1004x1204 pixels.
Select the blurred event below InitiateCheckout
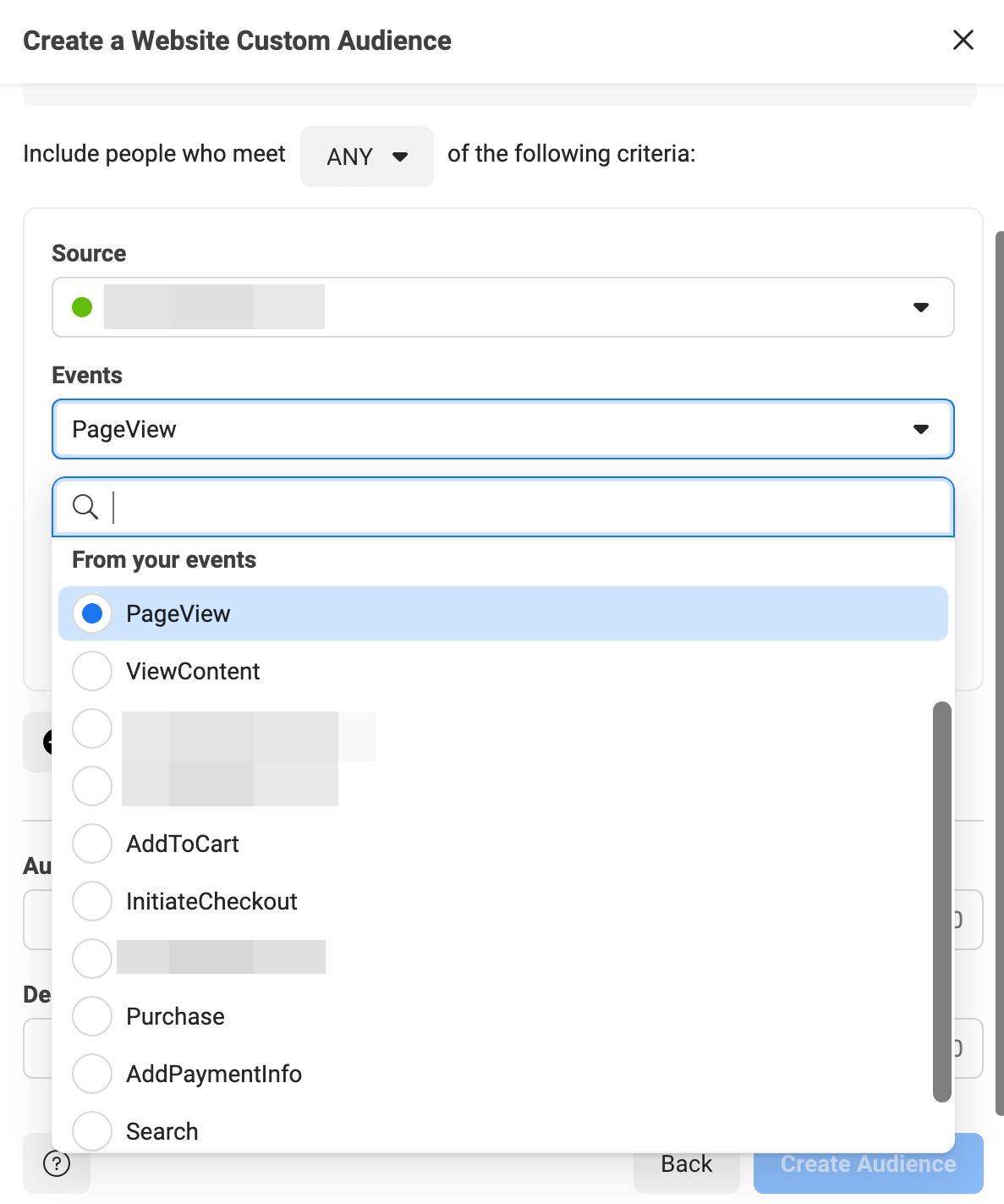pos(92,959)
